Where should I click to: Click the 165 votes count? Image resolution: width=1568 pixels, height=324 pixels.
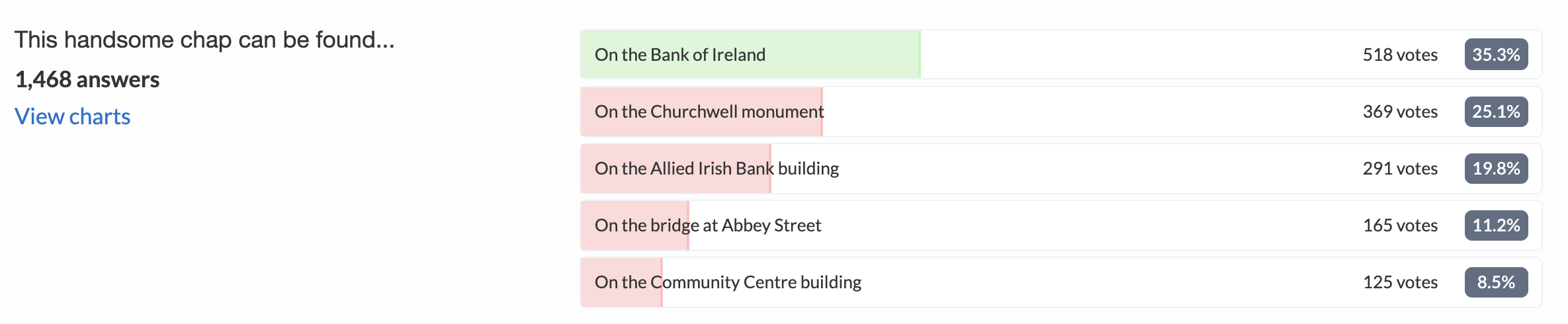click(x=1400, y=225)
